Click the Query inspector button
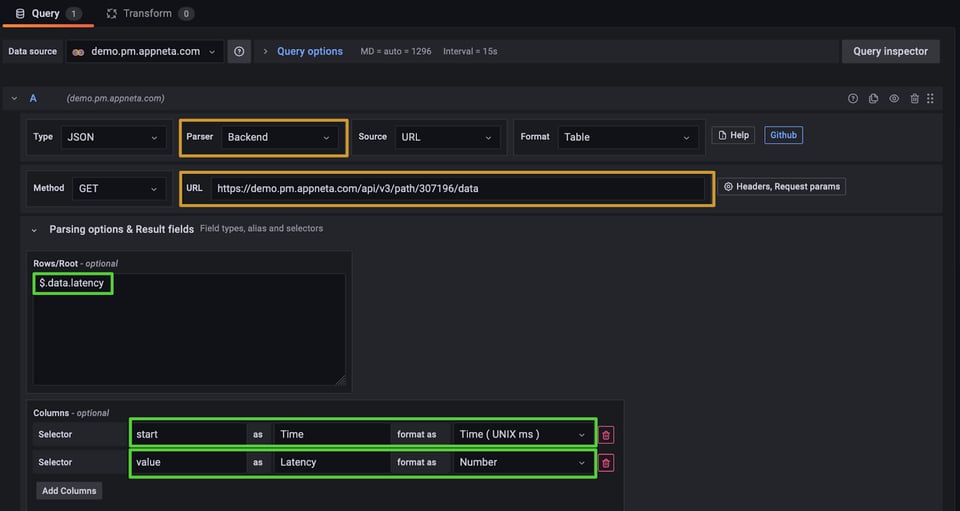 [890, 52]
